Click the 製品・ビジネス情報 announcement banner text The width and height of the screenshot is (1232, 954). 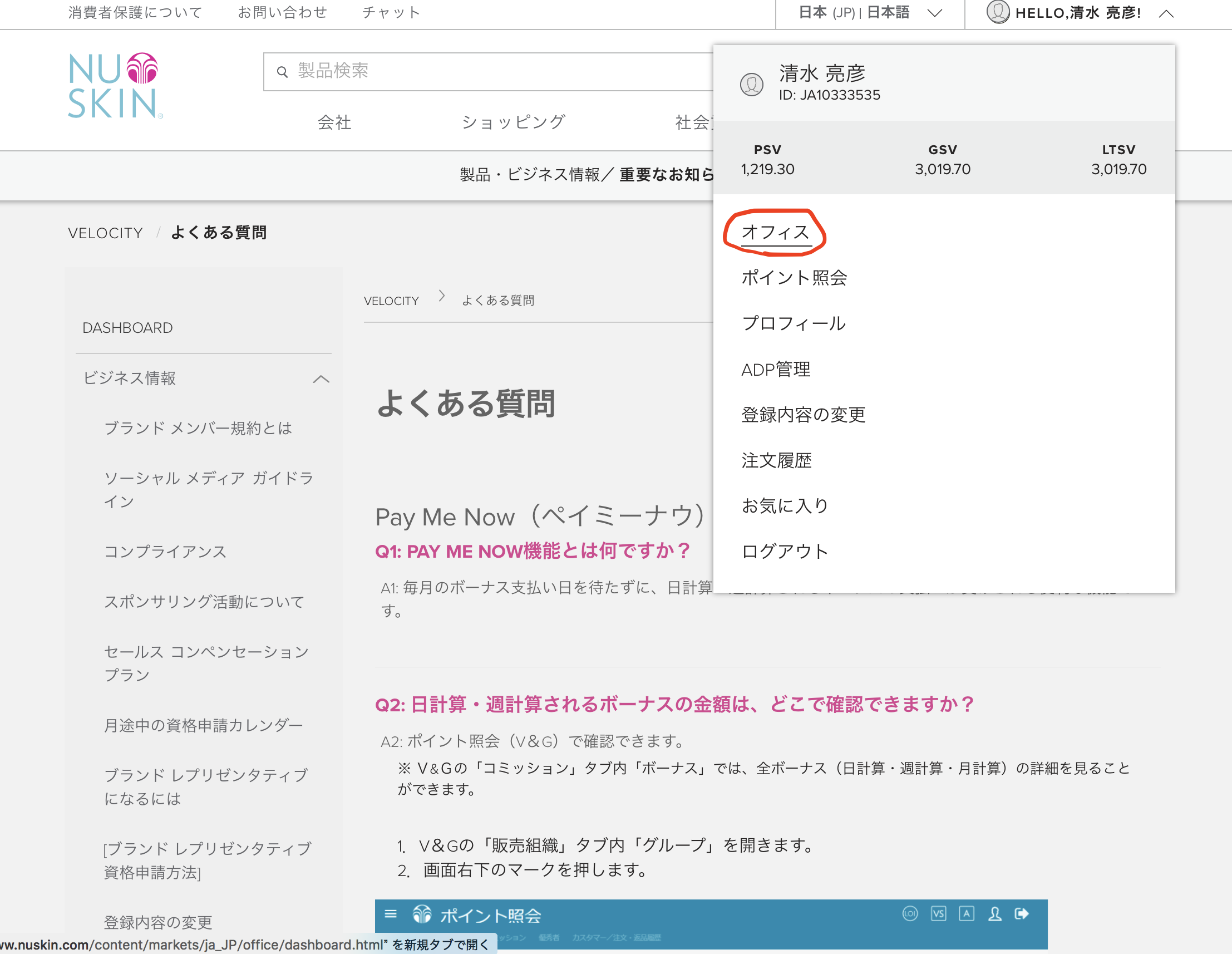[x=587, y=175]
